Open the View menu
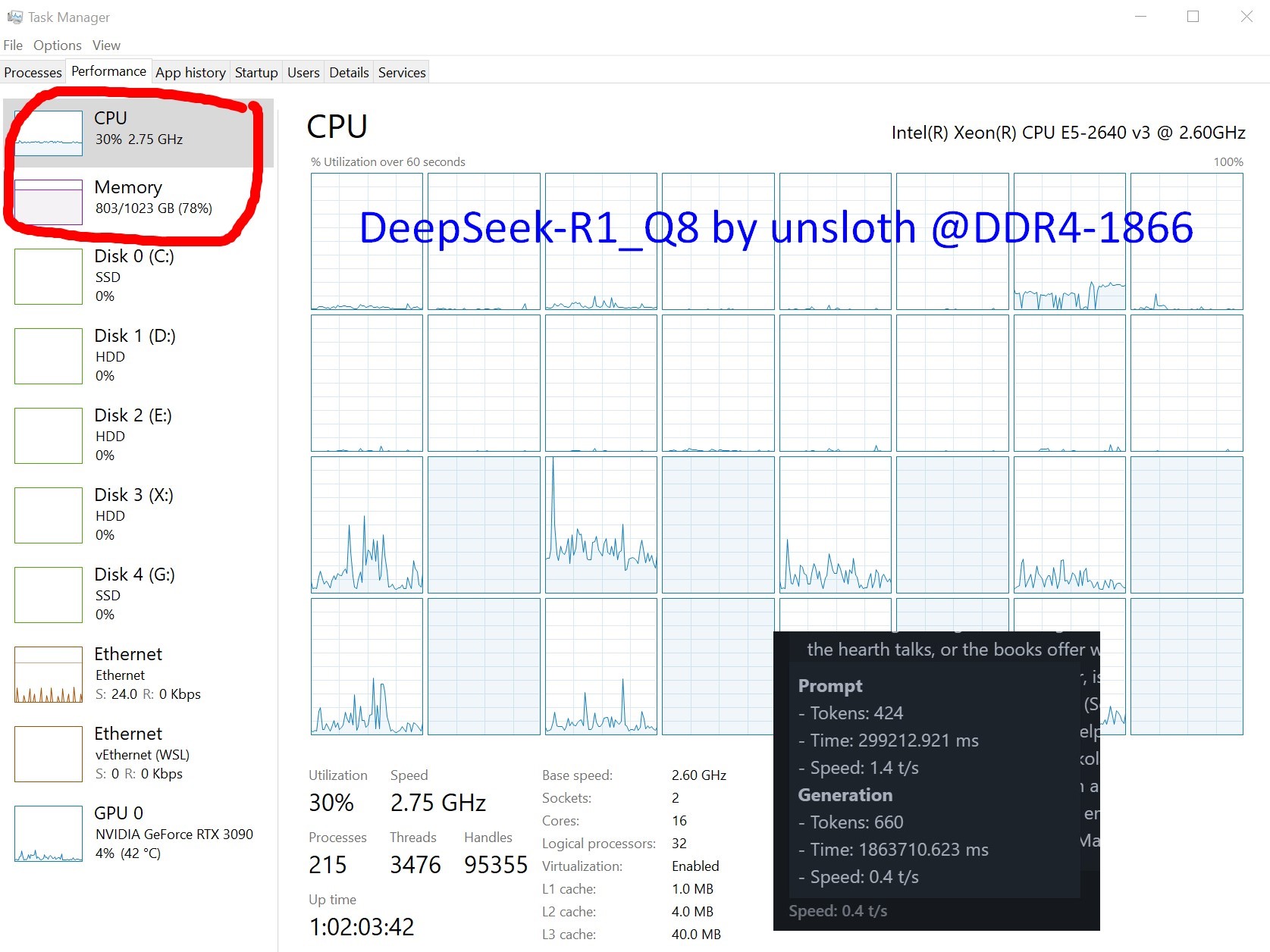This screenshot has width=1270, height=952. (106, 45)
